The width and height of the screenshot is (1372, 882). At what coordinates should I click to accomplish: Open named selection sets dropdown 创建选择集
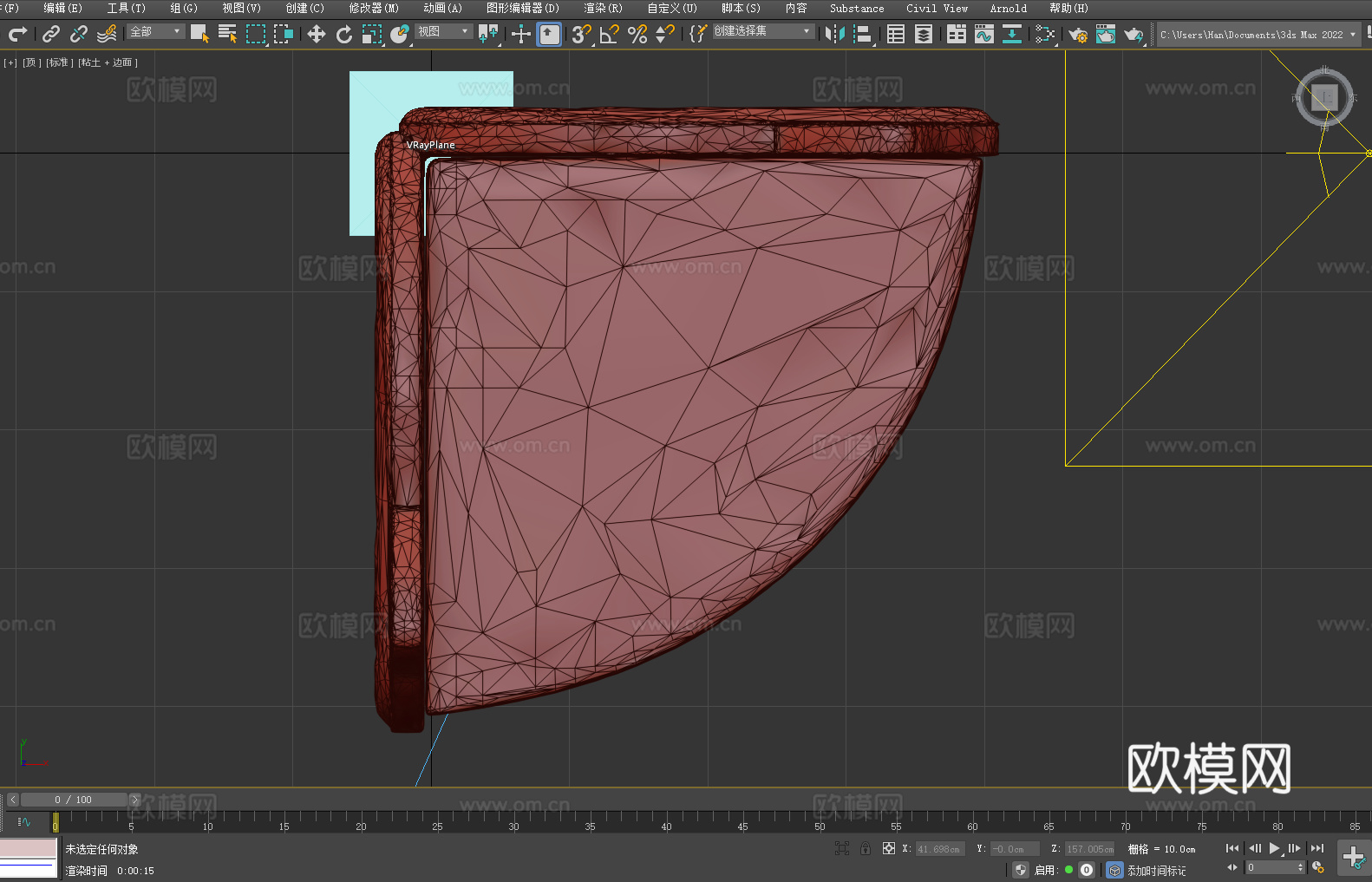pos(763,31)
